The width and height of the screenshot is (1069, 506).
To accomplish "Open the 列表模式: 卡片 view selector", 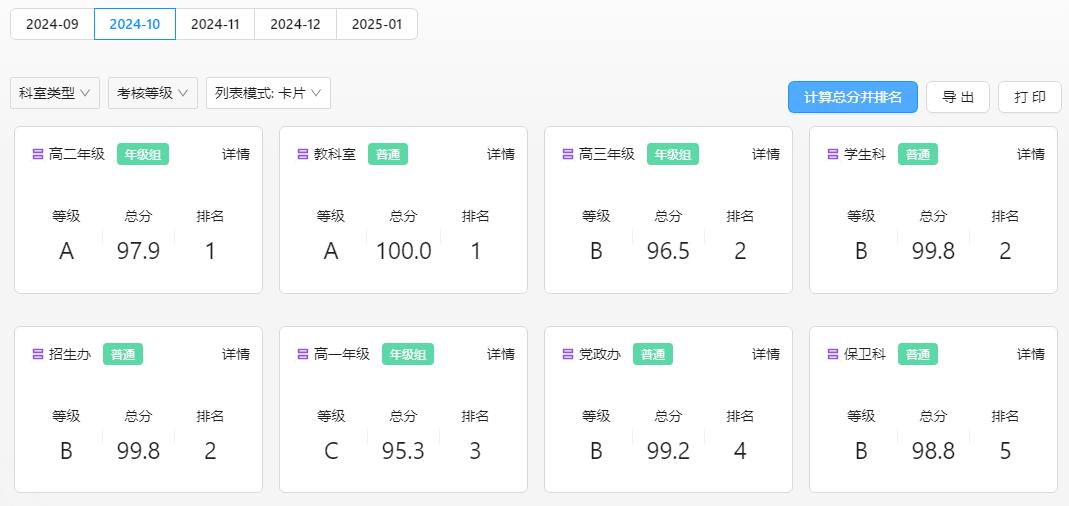I will pyautogui.click(x=268, y=93).
